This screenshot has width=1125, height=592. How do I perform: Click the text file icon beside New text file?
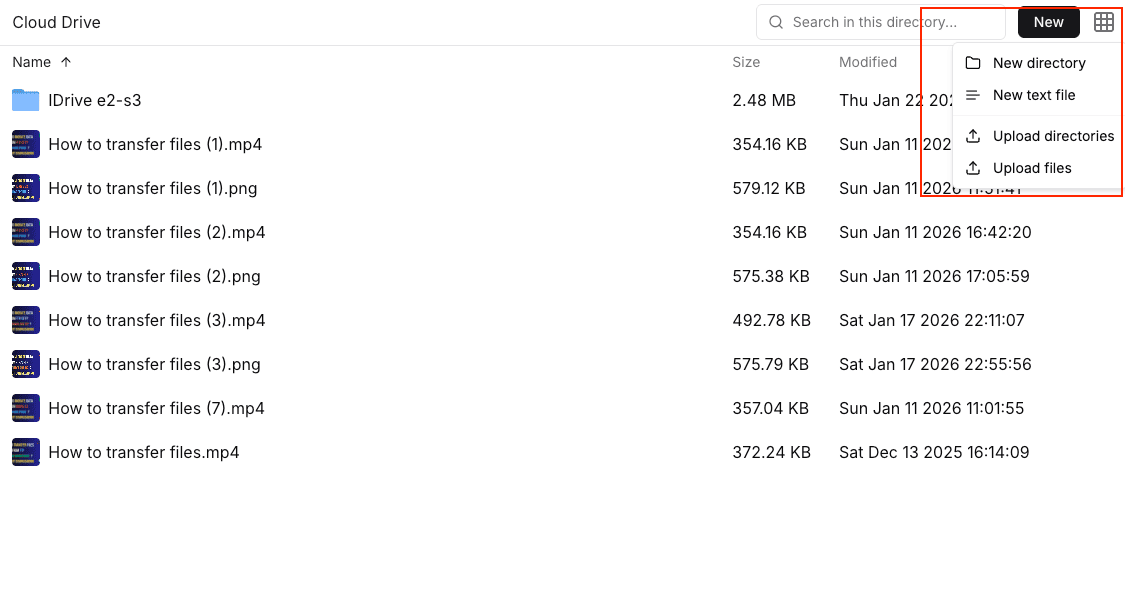tap(971, 95)
